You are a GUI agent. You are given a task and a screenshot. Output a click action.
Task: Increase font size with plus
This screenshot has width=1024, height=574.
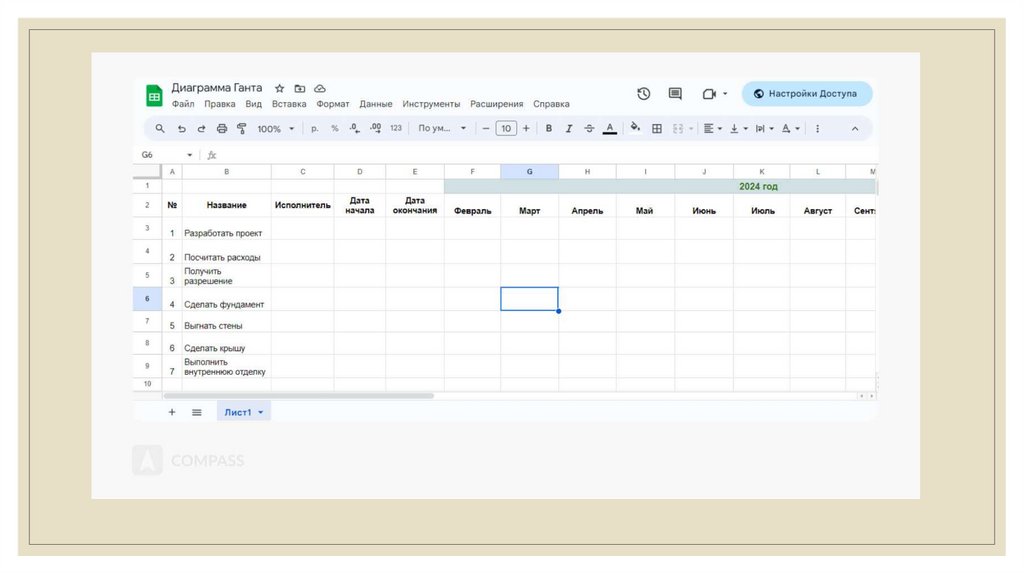pyautogui.click(x=526, y=129)
